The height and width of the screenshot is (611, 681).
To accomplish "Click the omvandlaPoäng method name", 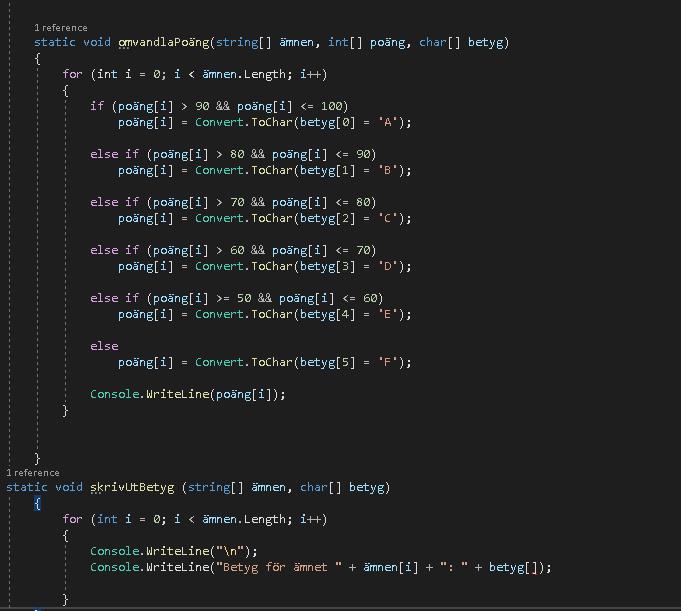I will coord(163,42).
